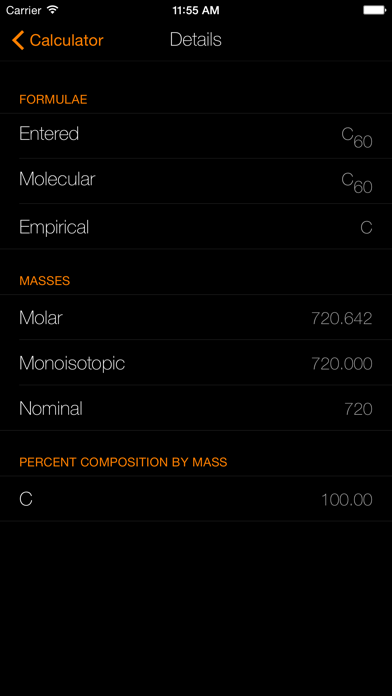Select the Entered formula row
Viewport: 392px width, 696px height.
196,136
